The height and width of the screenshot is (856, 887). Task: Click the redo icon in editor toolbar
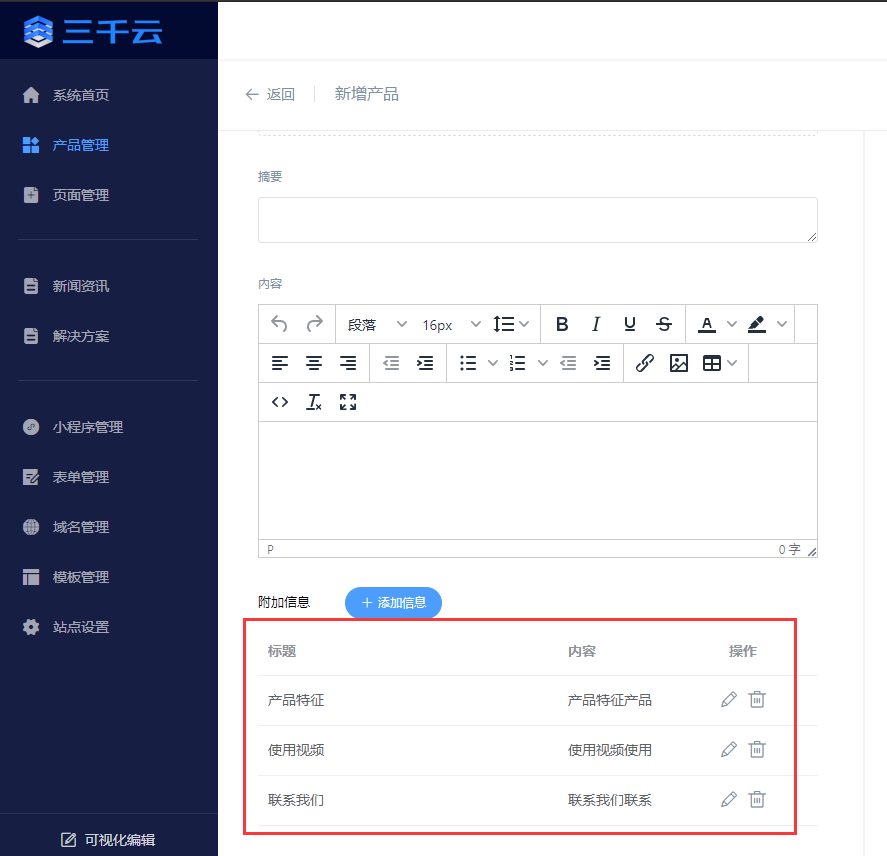[315, 324]
